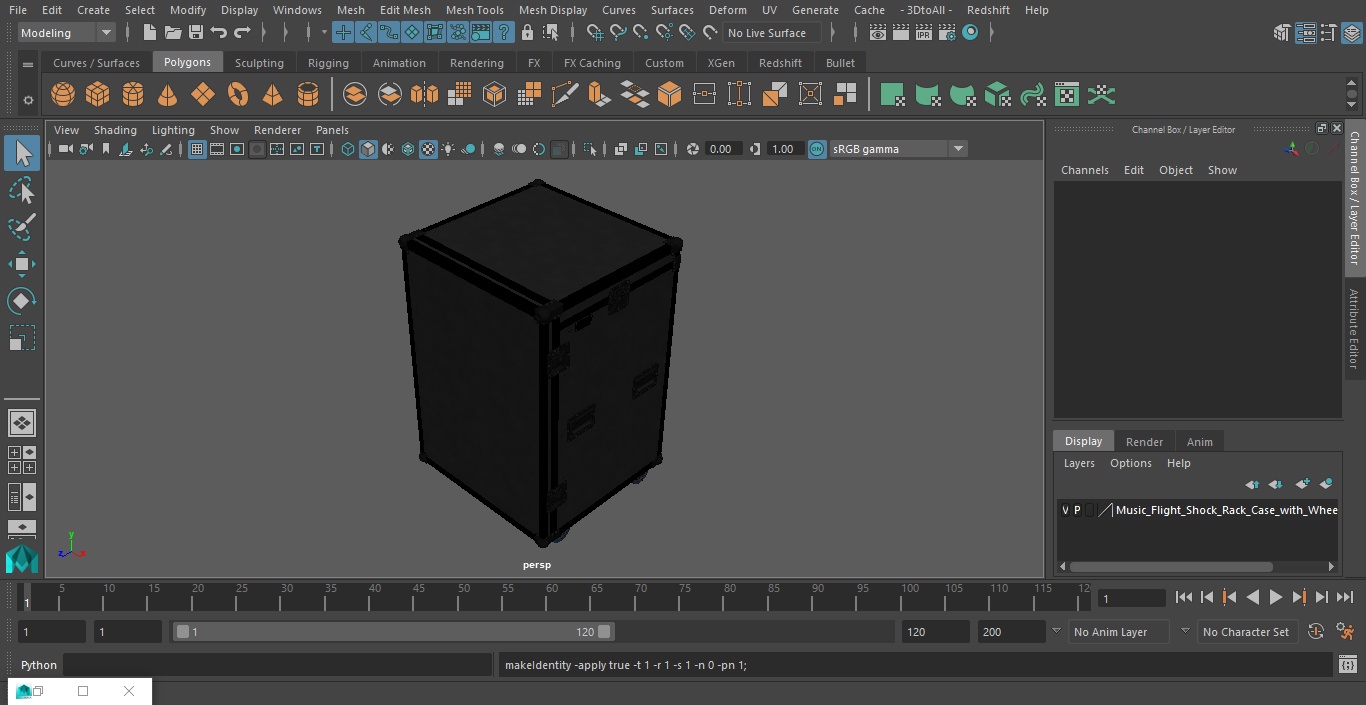The image size is (1366, 705).
Task: Open Layers menu in layer editor
Action: [1079, 463]
